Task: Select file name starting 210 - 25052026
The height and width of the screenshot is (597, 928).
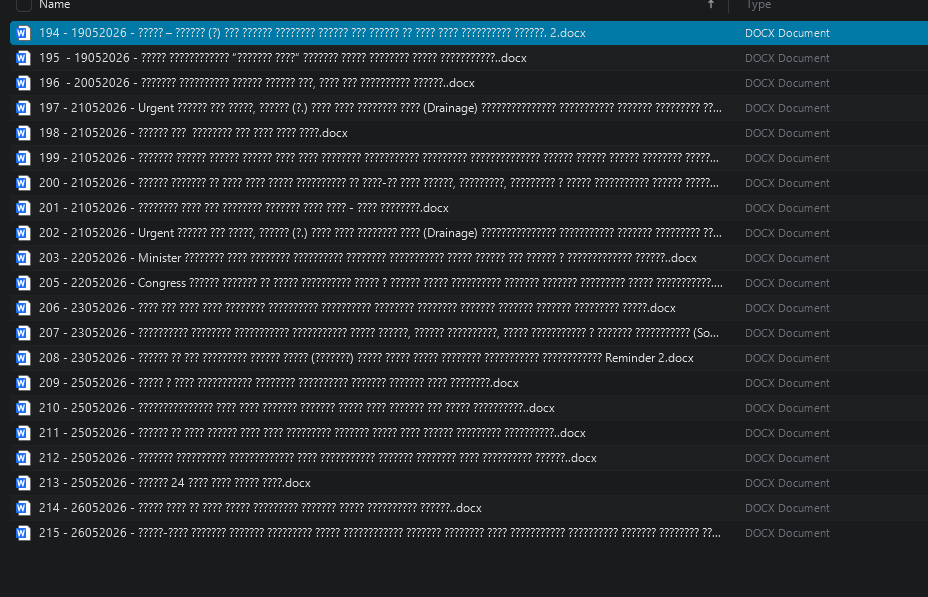Action: pos(297,408)
